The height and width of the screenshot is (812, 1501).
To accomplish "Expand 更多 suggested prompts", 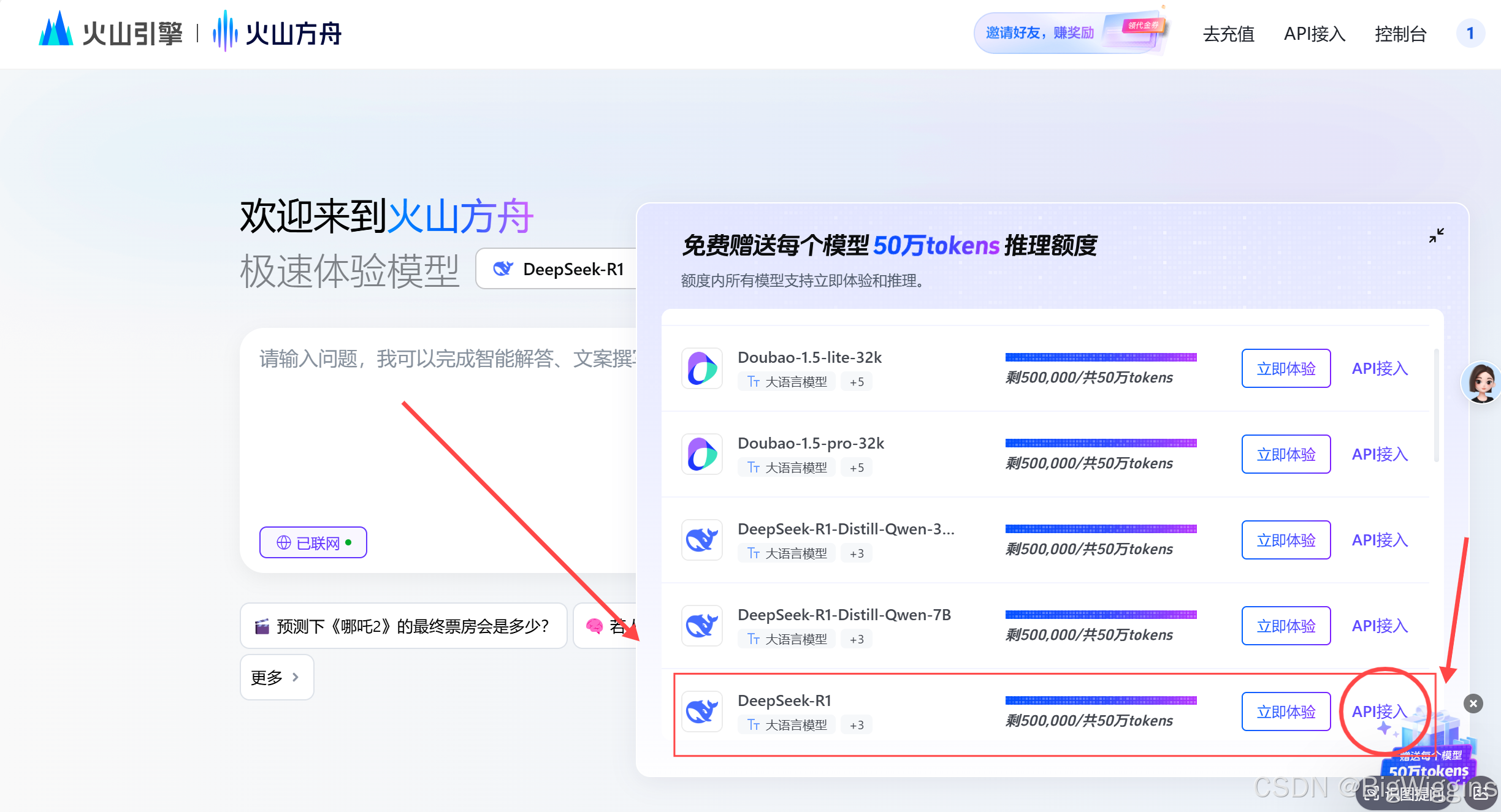I will 277,677.
